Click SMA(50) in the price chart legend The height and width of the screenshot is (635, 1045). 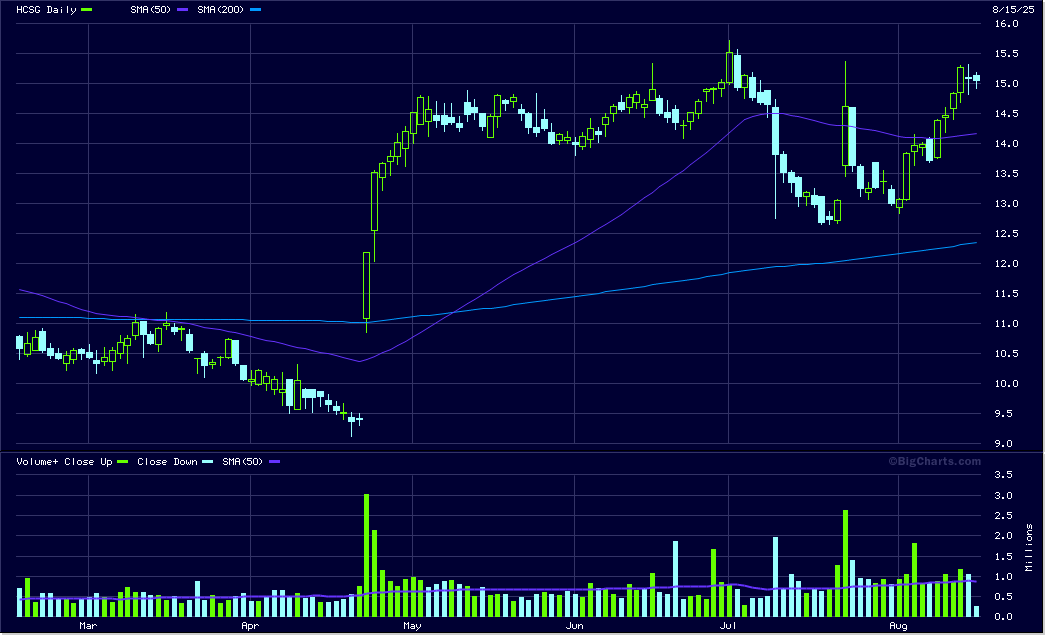click(151, 10)
